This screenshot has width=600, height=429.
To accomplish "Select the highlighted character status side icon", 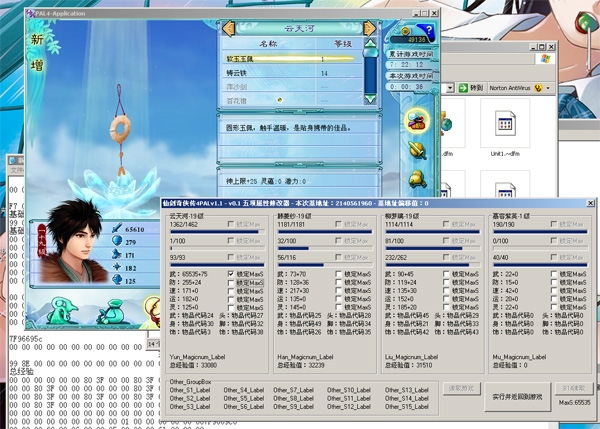I will [x=417, y=121].
